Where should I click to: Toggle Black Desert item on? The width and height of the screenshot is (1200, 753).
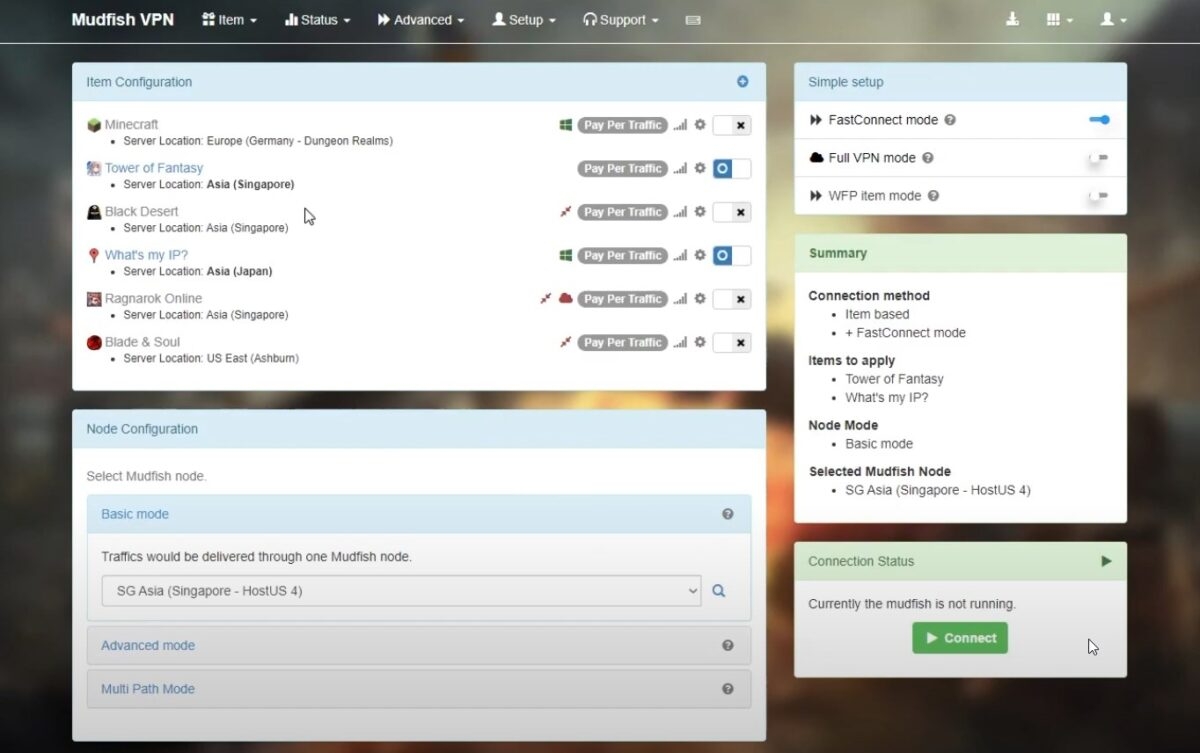pyautogui.click(x=731, y=212)
